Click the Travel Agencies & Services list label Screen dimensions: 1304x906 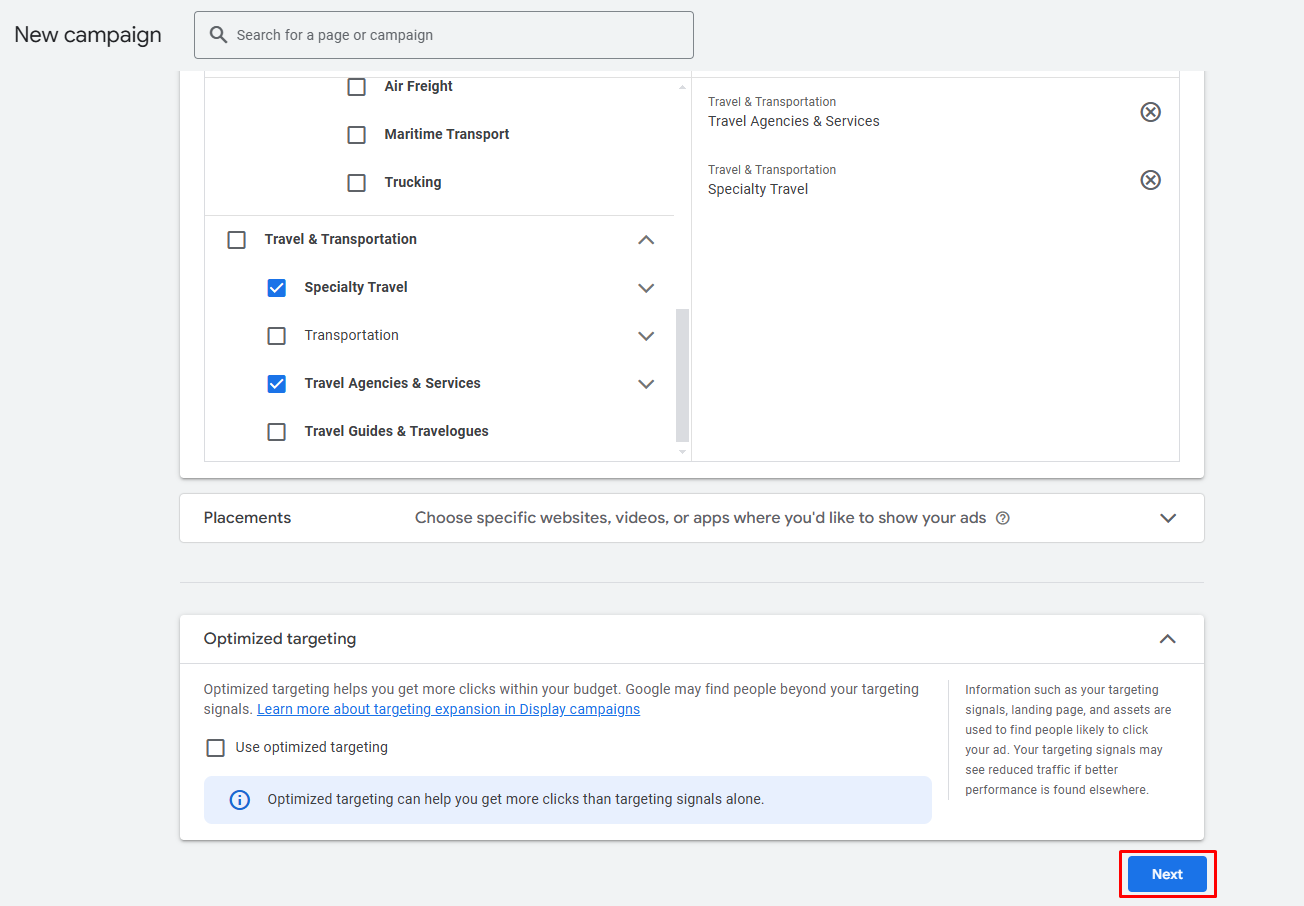[393, 384]
